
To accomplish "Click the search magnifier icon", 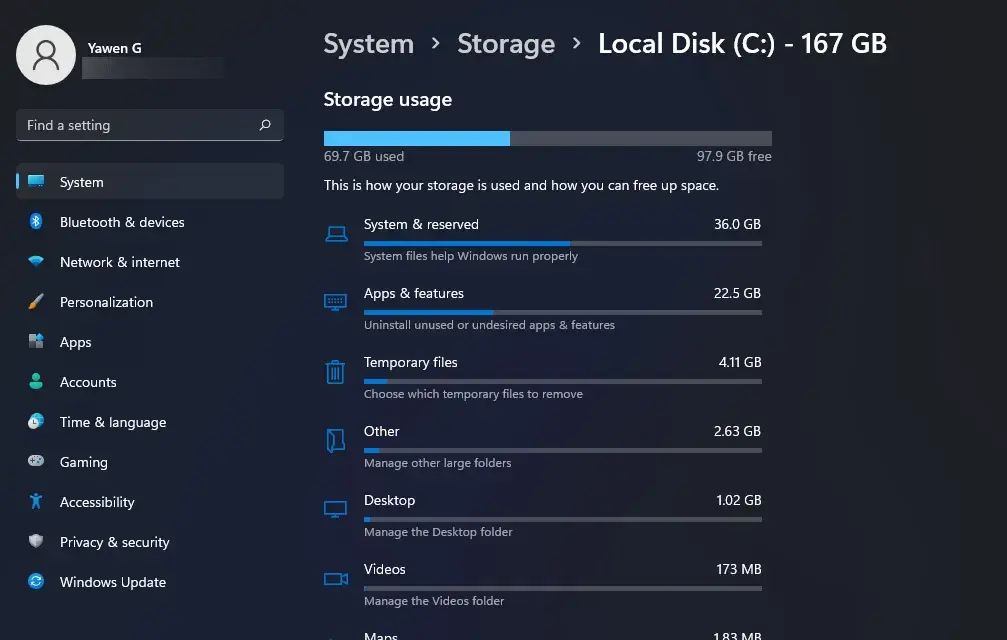I will (x=265, y=125).
